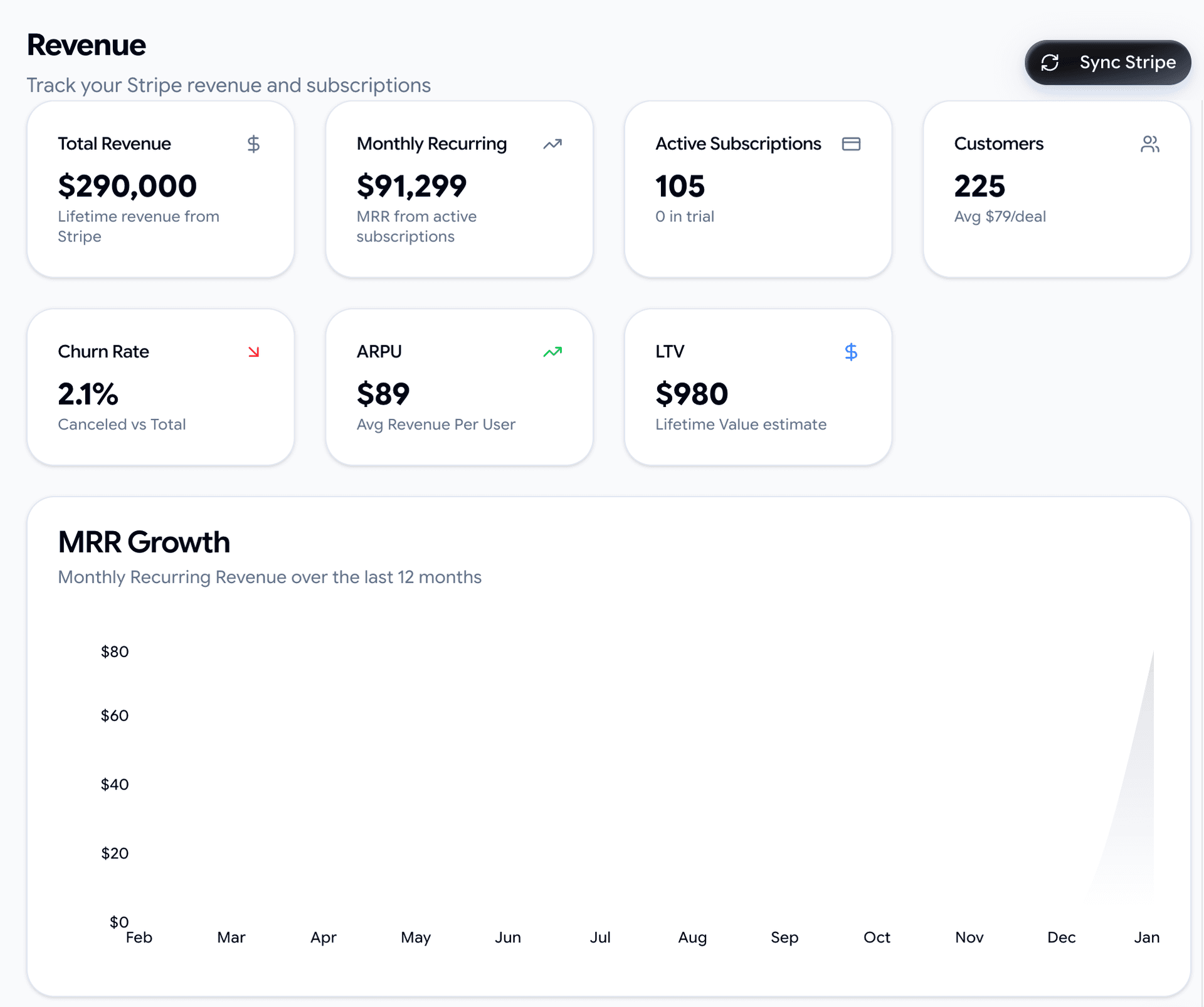
Task: Click the credit card icon on Active Subscriptions
Action: (851, 144)
